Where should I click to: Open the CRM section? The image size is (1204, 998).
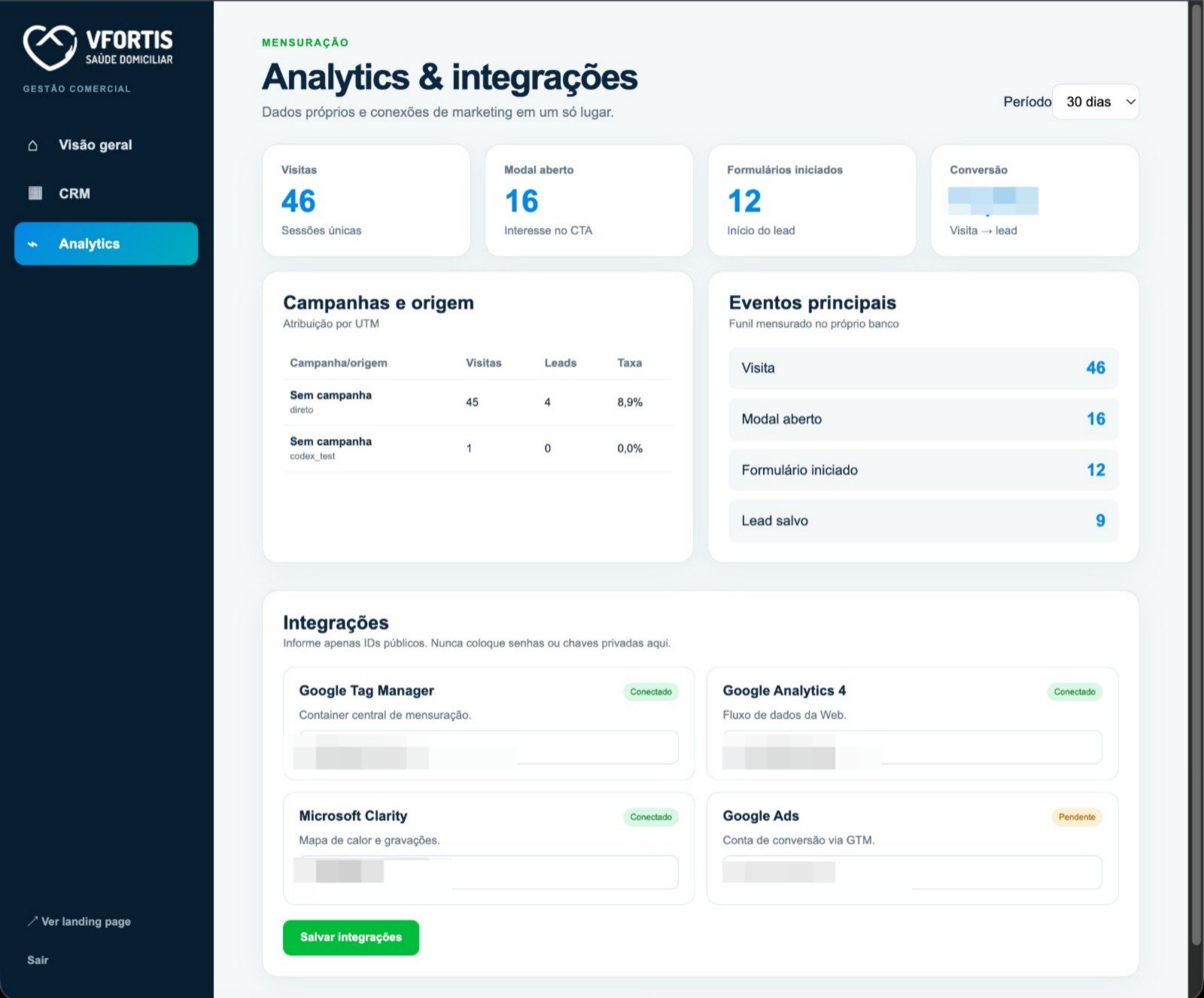point(106,193)
